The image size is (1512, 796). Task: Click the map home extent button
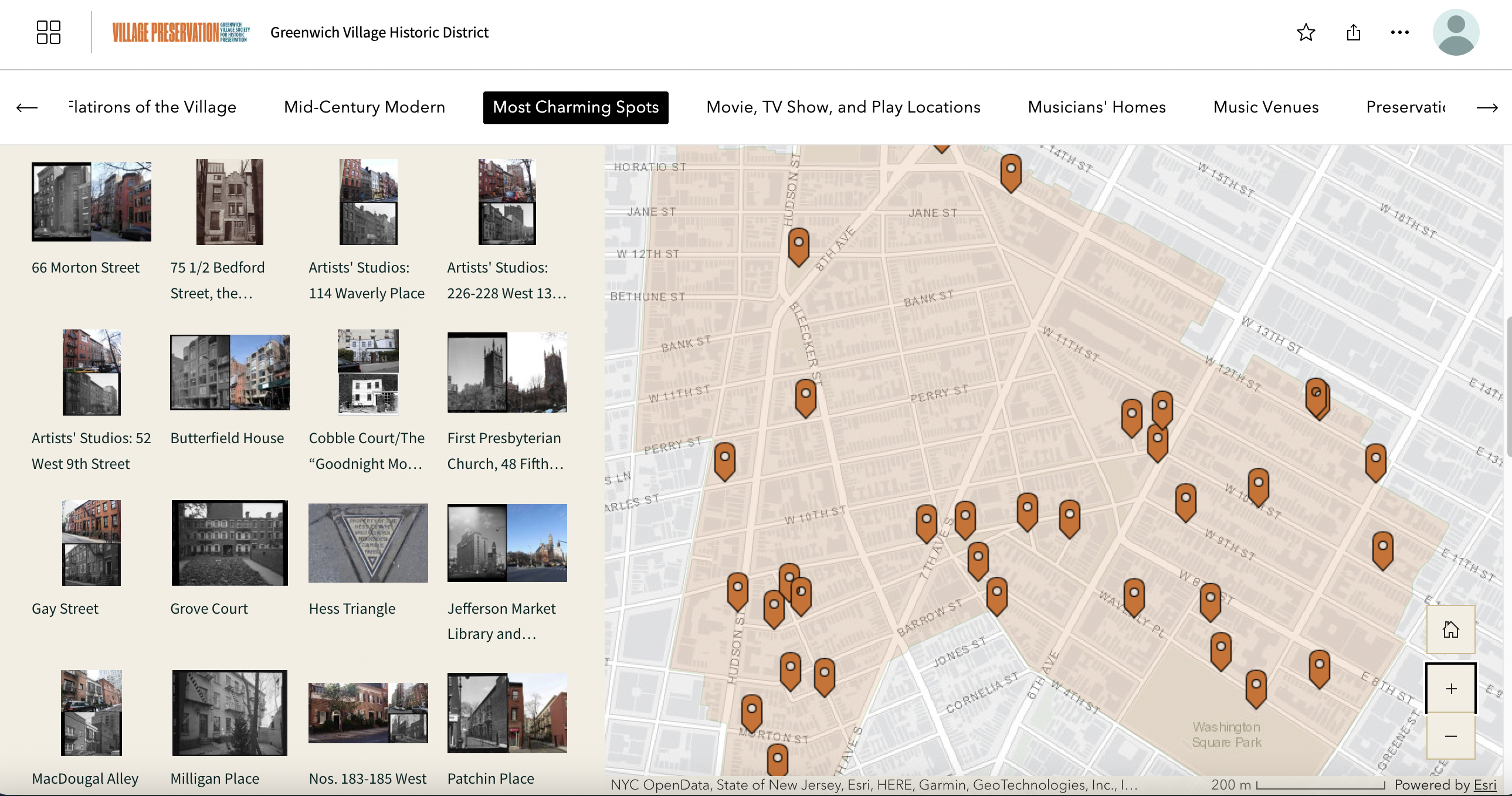pos(1450,630)
